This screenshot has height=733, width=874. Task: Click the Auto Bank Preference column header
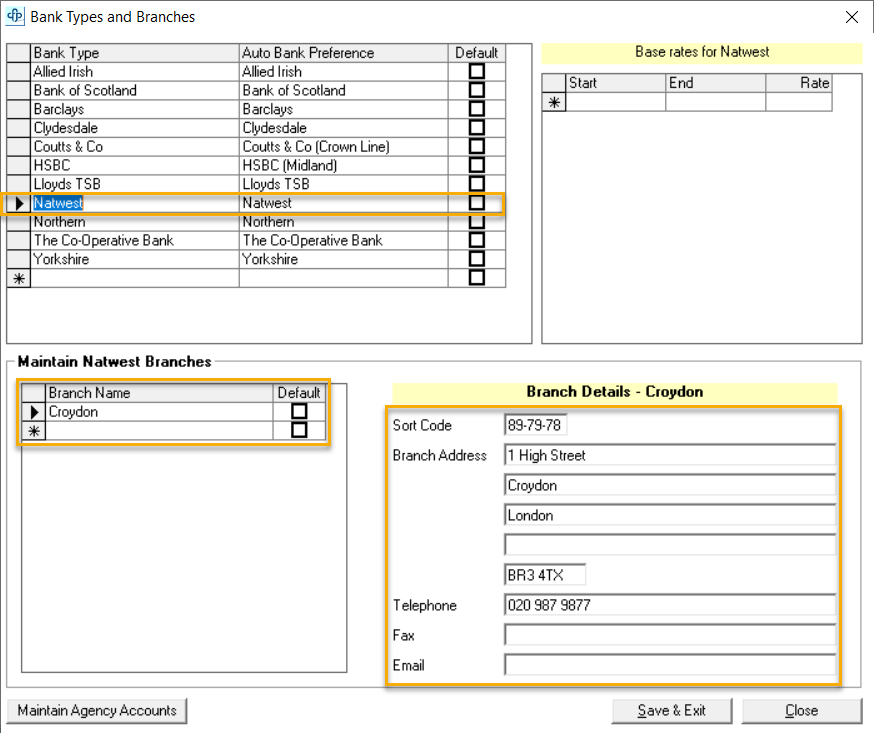(344, 53)
